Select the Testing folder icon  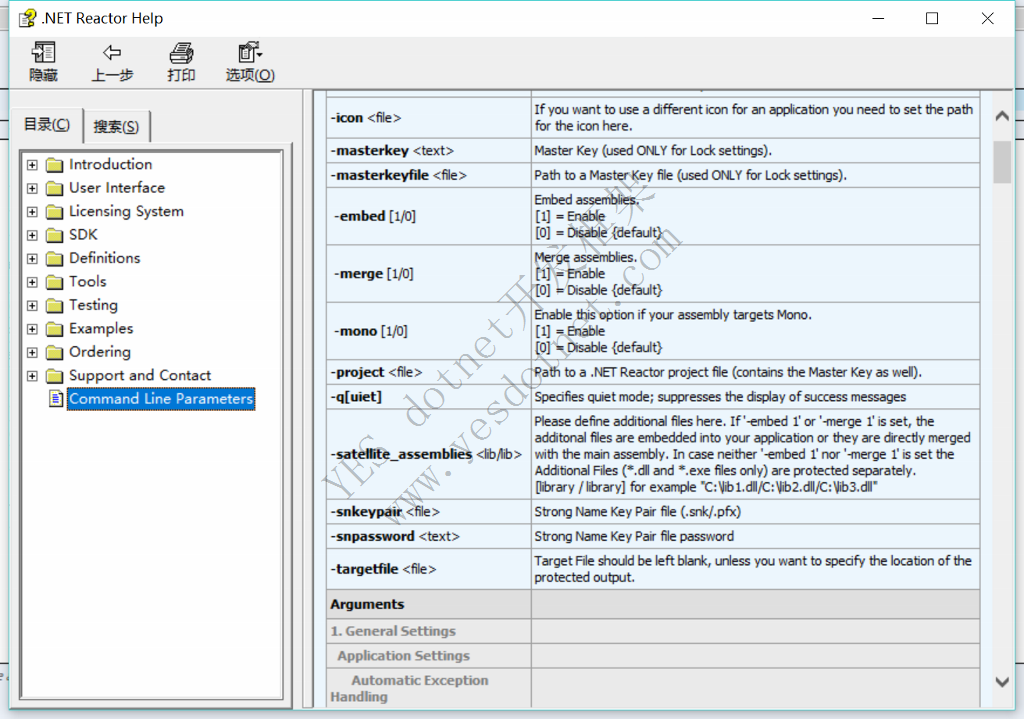point(55,306)
